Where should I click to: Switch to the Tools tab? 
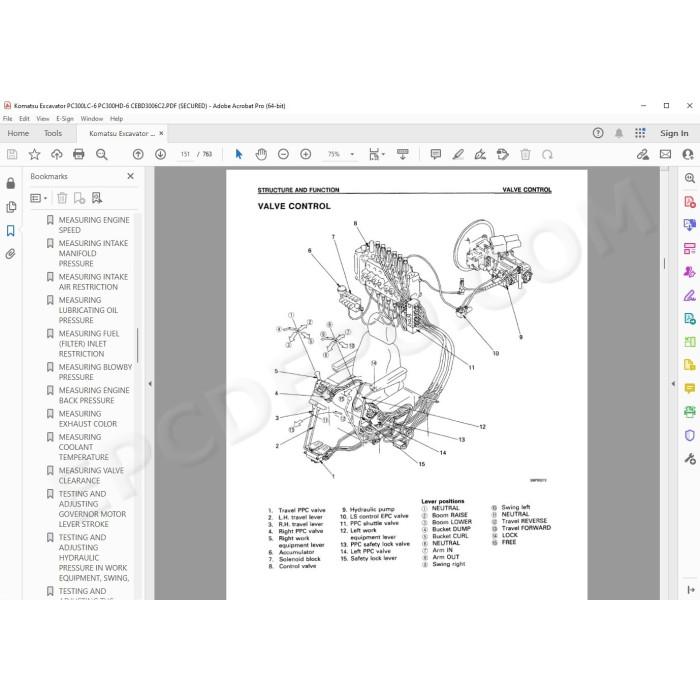[x=53, y=133]
